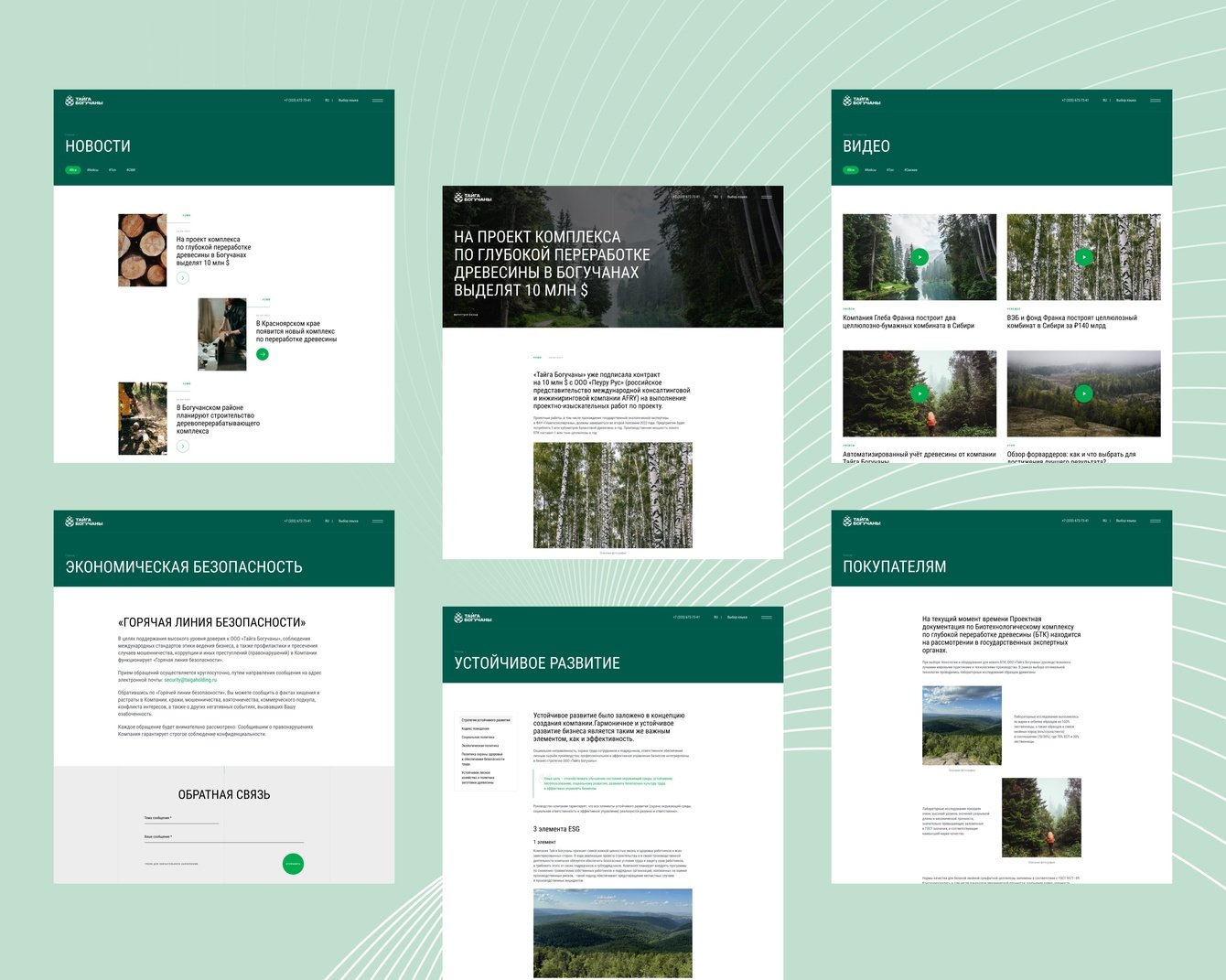Focus the 'Тема сообщения' input field
Viewport: 1226px width, 980px height.
tap(181, 819)
